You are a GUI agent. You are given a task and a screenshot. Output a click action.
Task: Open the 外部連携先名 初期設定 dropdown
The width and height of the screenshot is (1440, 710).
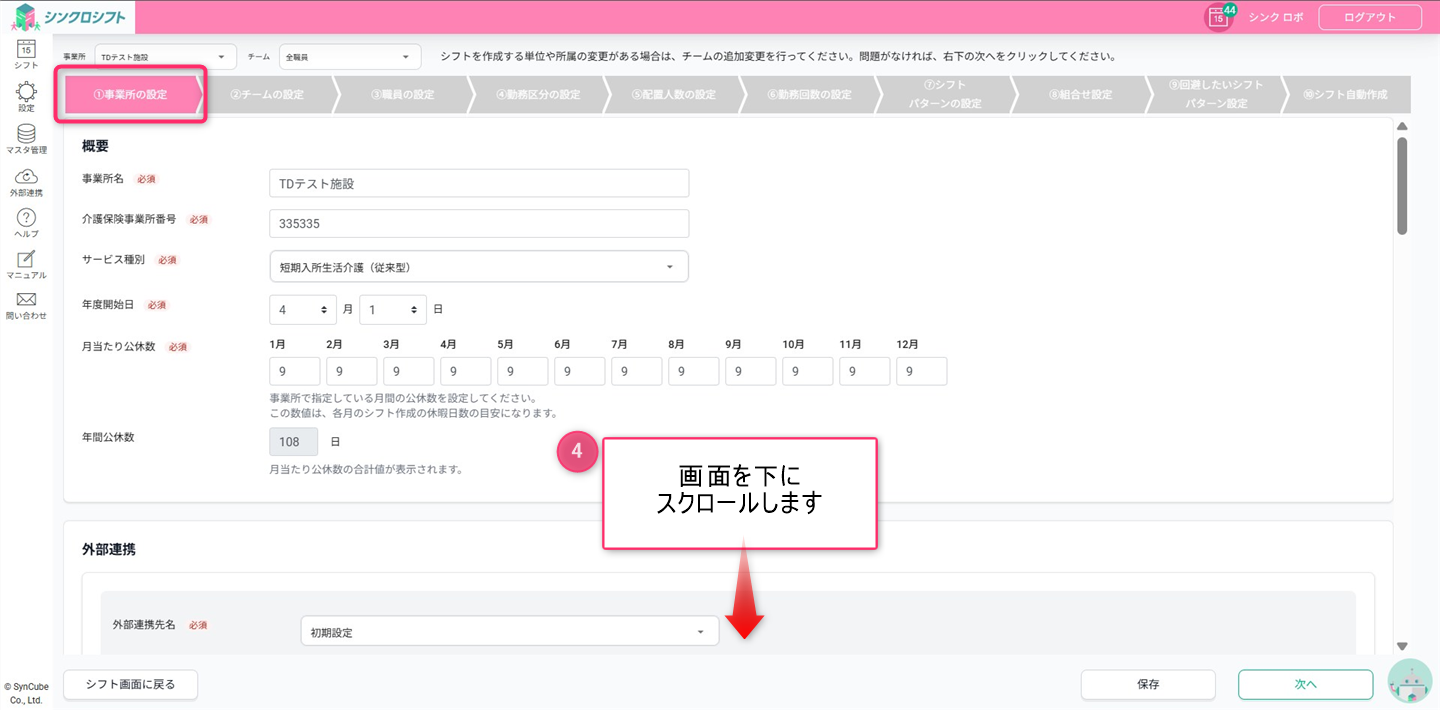click(509, 632)
